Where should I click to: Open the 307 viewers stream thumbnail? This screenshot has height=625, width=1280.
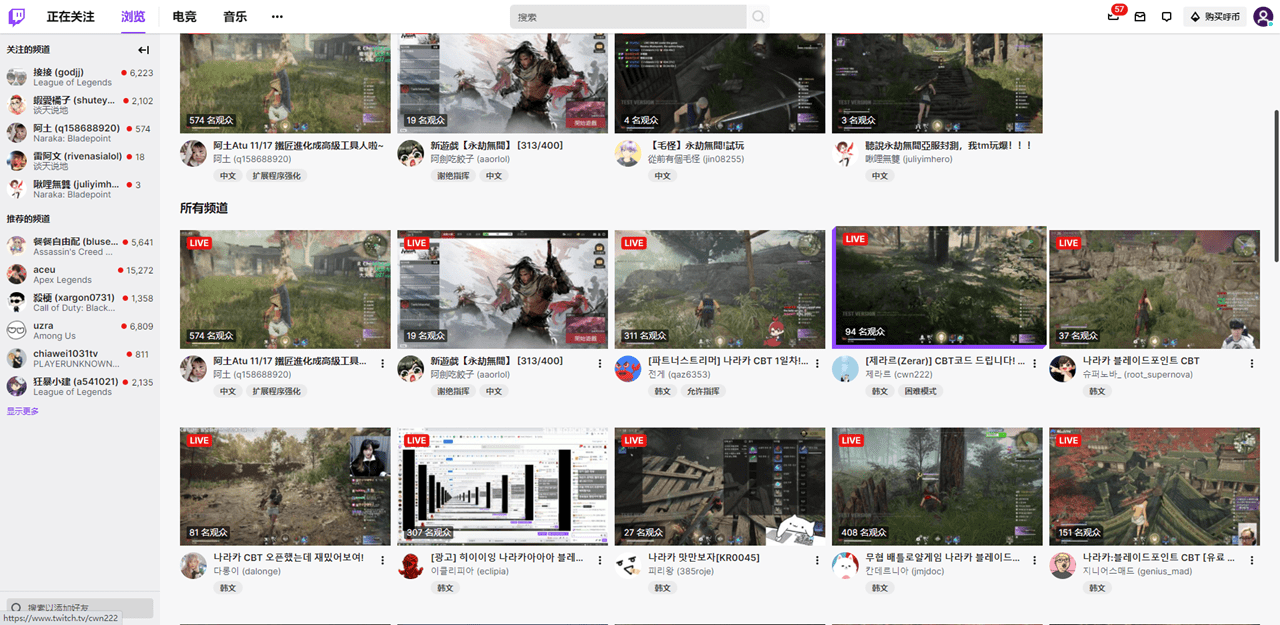point(503,487)
